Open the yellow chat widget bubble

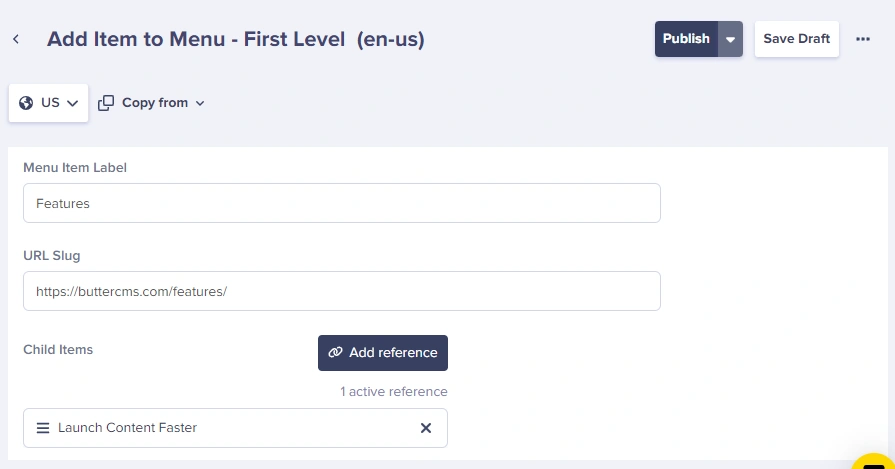[876, 460]
